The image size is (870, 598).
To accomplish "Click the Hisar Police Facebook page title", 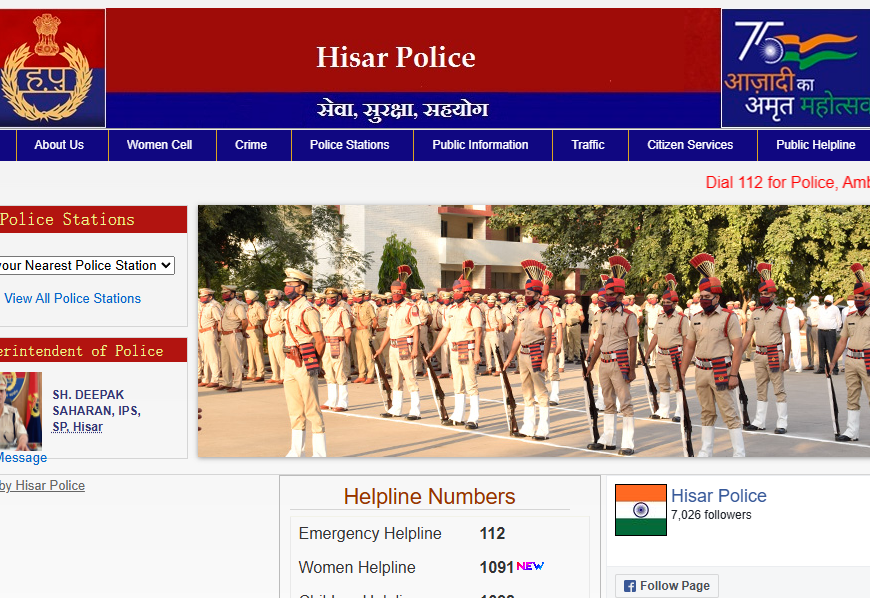I will 718,496.
